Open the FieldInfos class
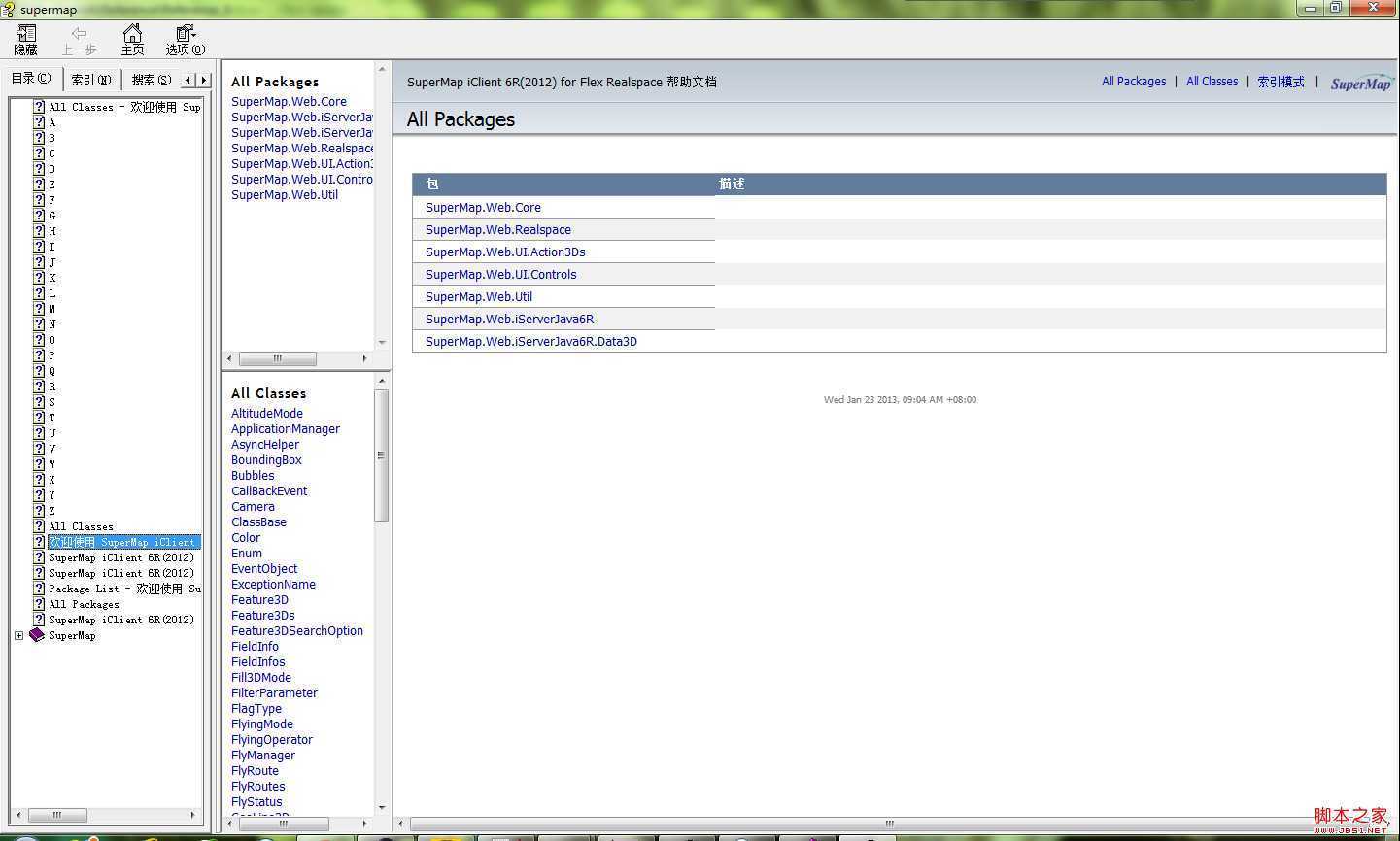 pyautogui.click(x=258, y=661)
